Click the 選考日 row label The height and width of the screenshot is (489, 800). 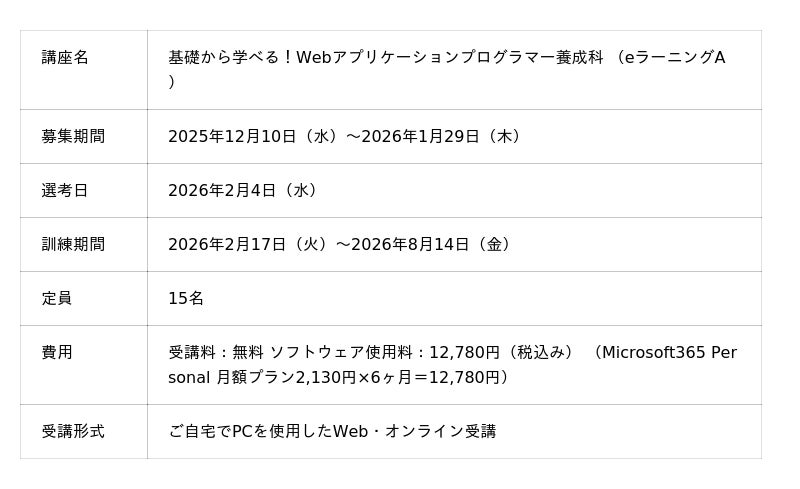(x=65, y=190)
